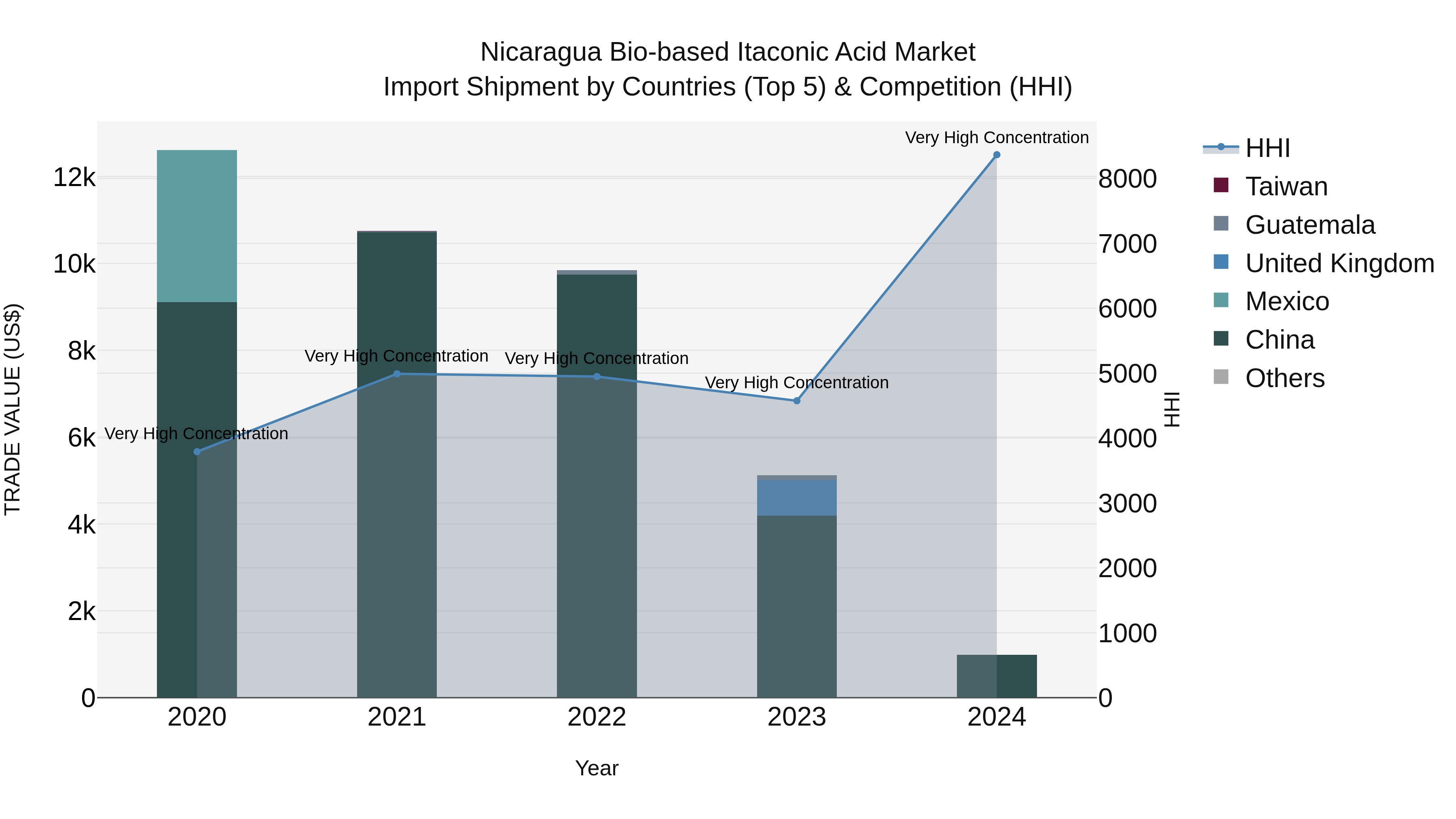Click the 12k left axis tick label
The image size is (1456, 819).
click(x=74, y=178)
